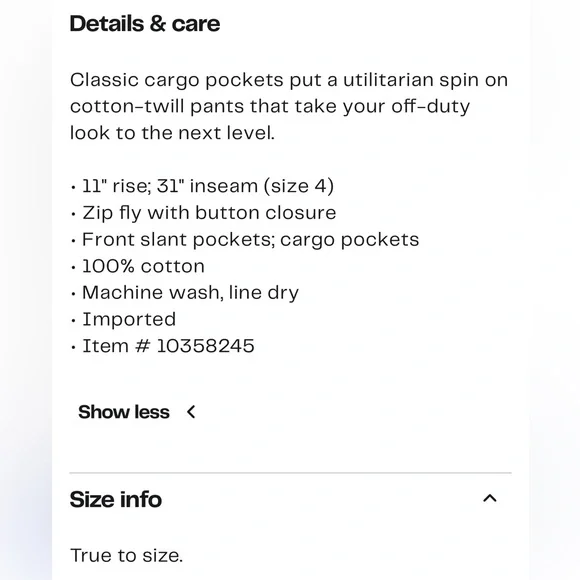
Task: Click the word care in heading
Action: 196,24
